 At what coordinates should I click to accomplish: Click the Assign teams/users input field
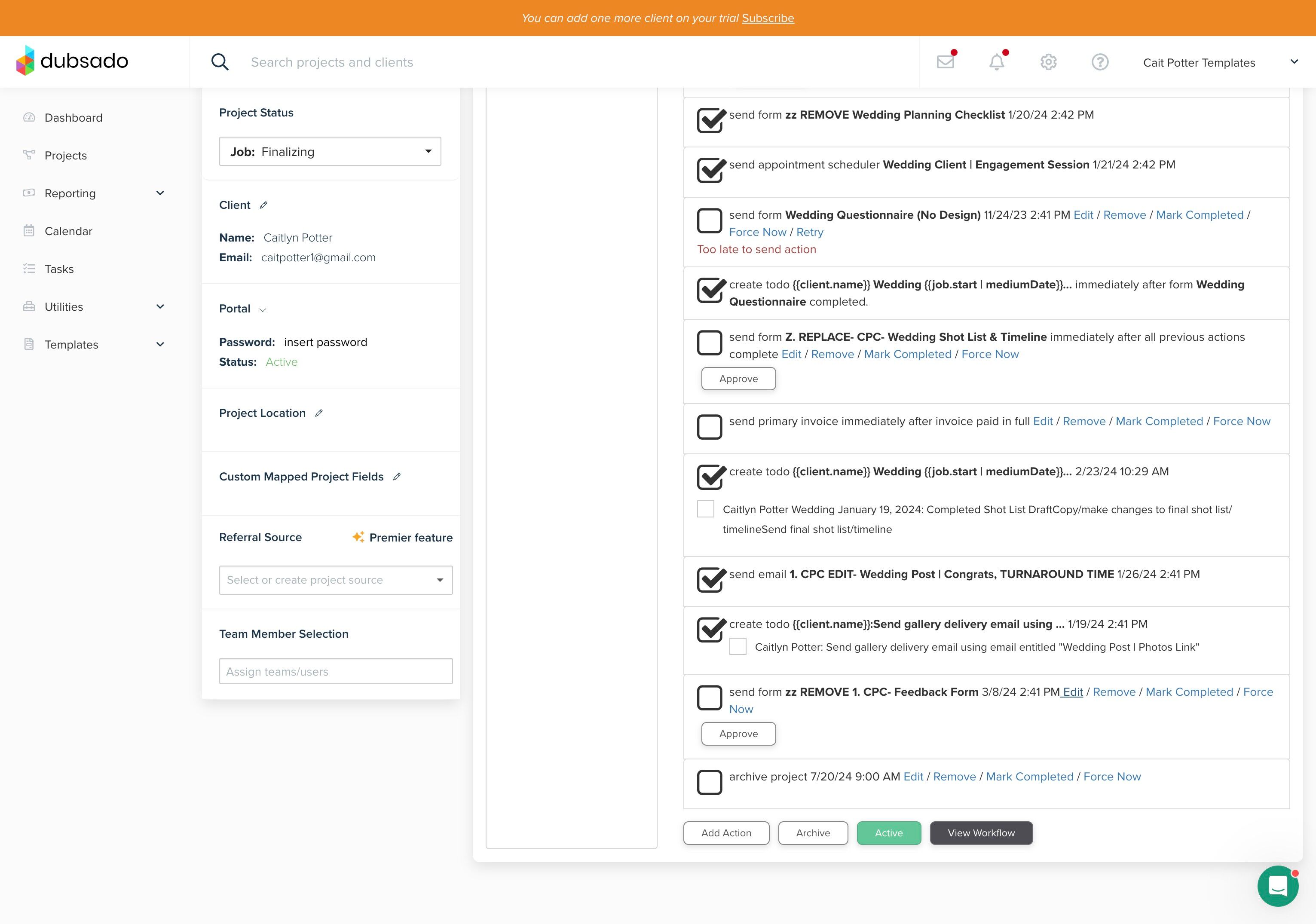335,671
